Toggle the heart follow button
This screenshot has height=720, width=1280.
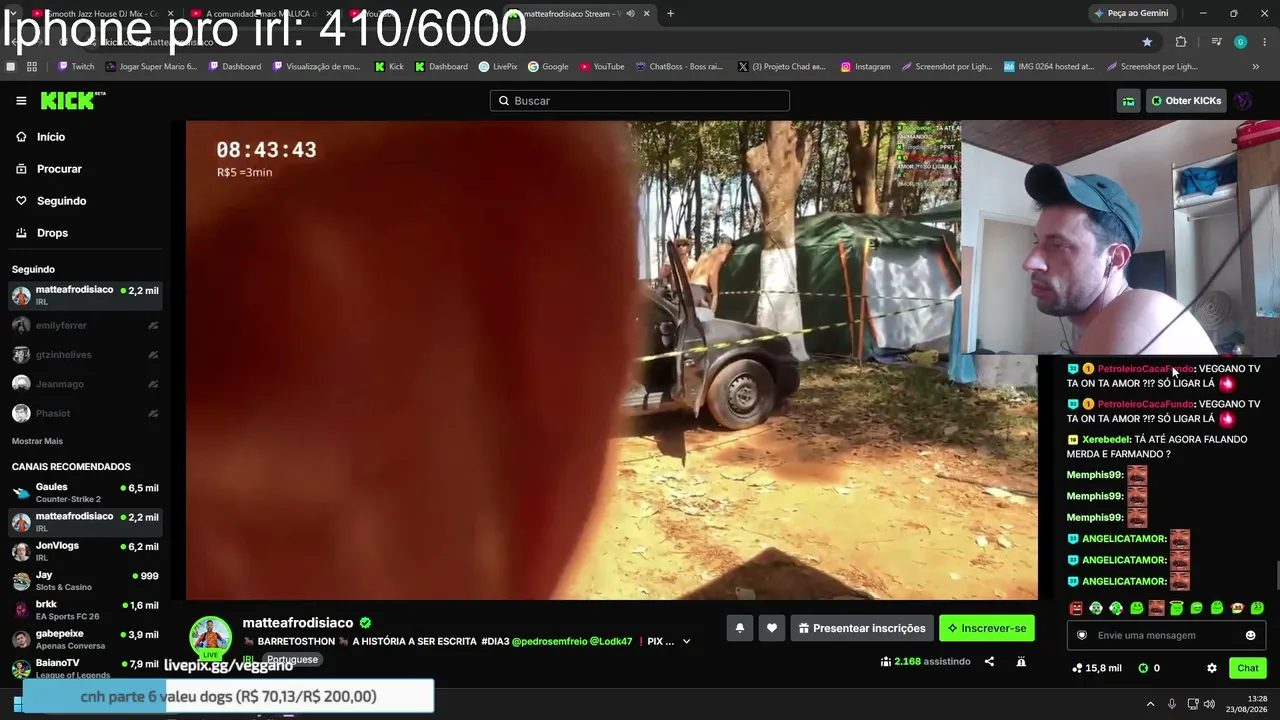[772, 628]
